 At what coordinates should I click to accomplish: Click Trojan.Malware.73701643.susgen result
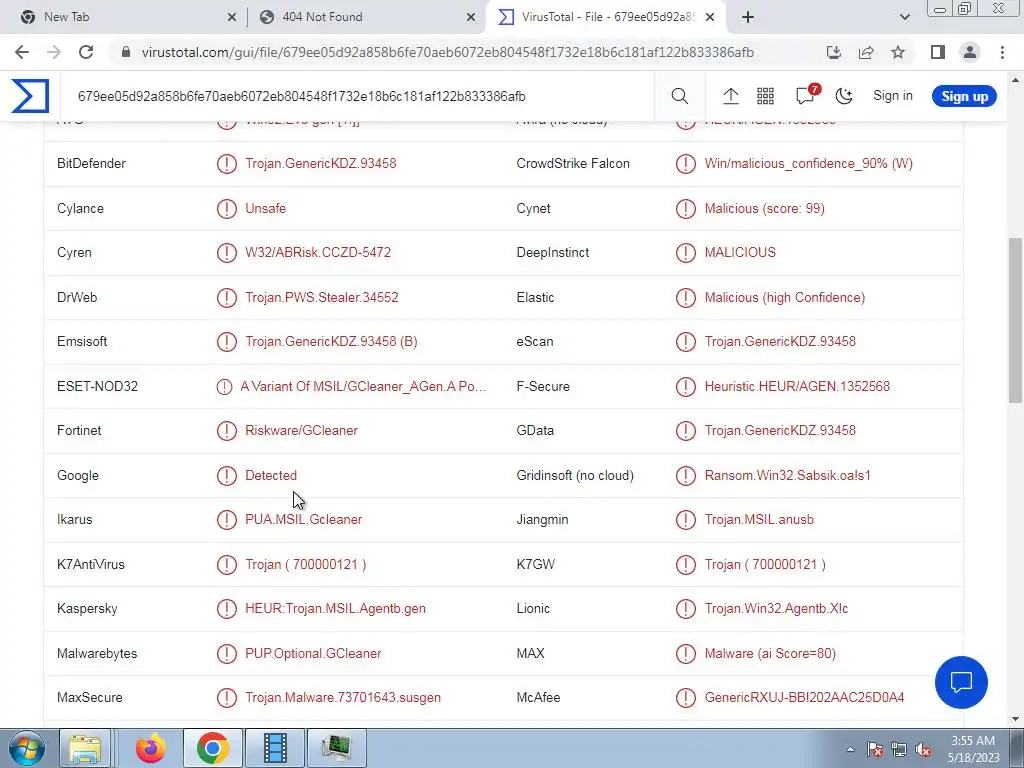[x=343, y=697]
